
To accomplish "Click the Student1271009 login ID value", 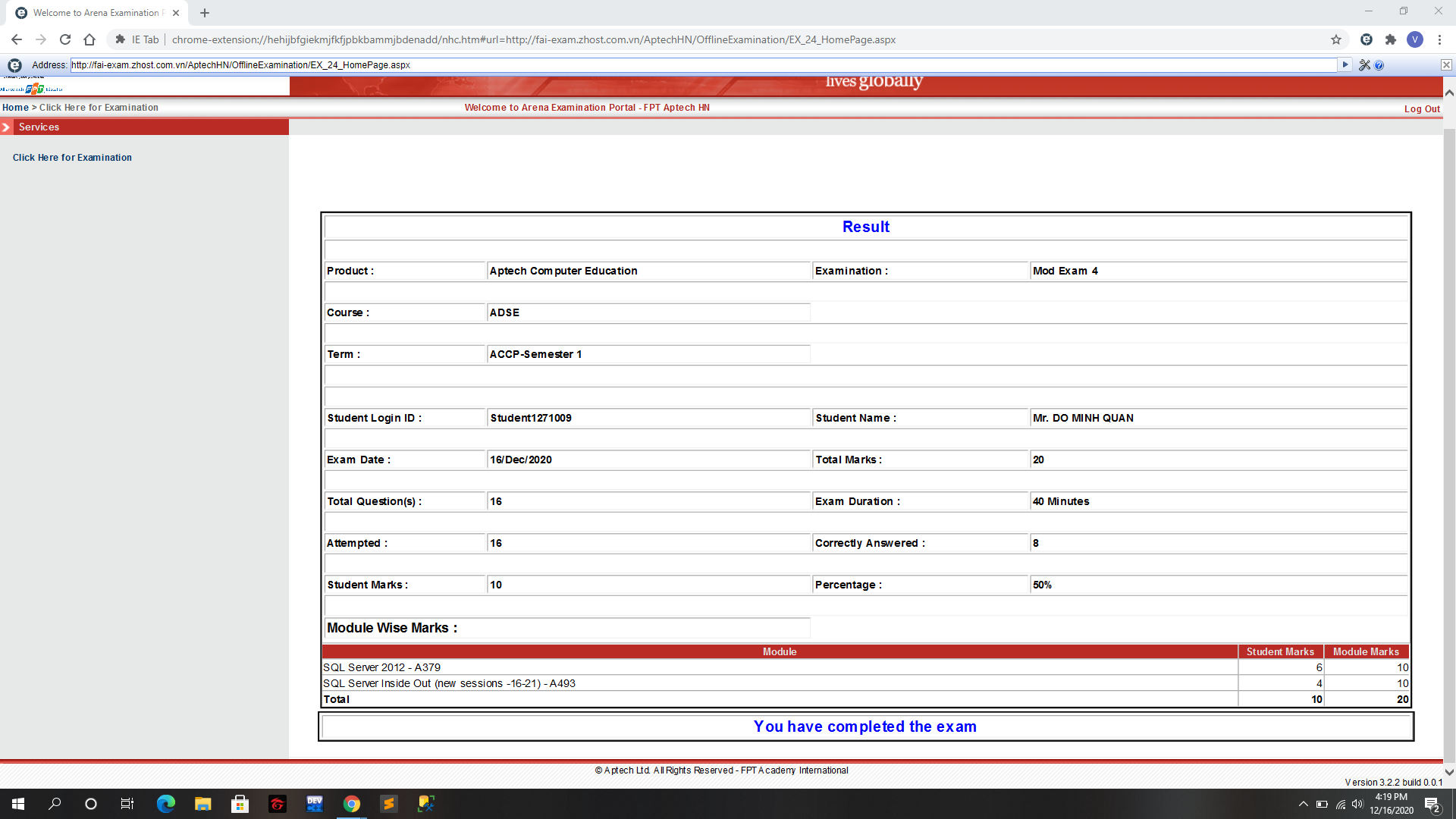I will pos(531,418).
